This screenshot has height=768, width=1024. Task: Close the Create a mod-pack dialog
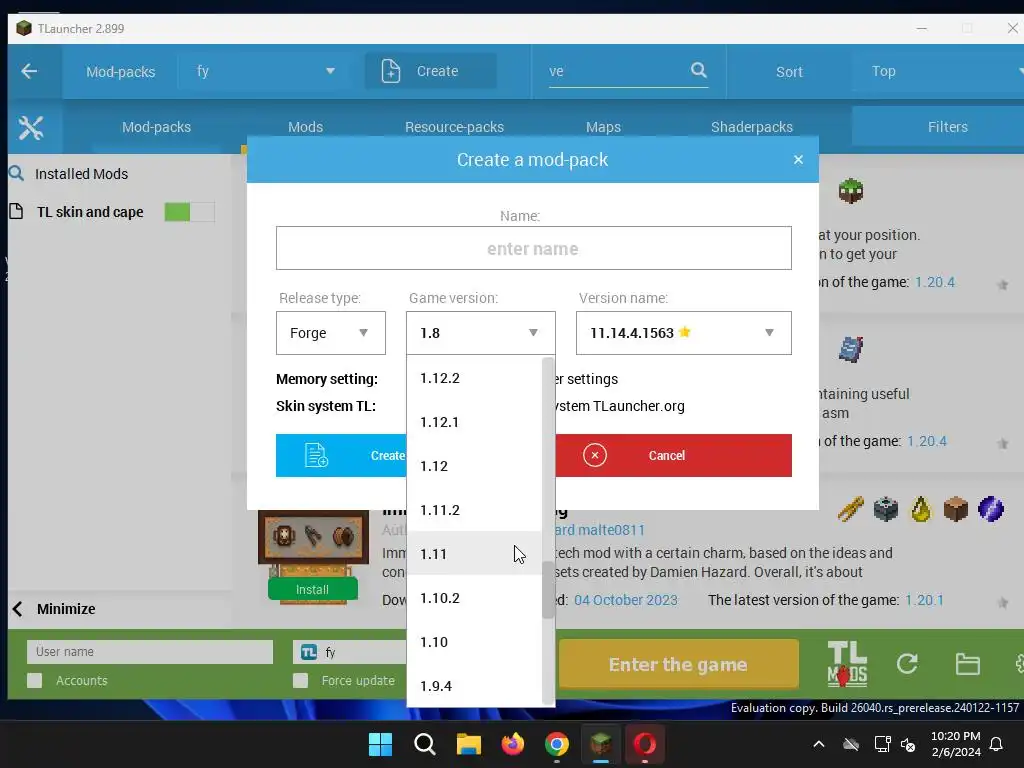(798, 159)
